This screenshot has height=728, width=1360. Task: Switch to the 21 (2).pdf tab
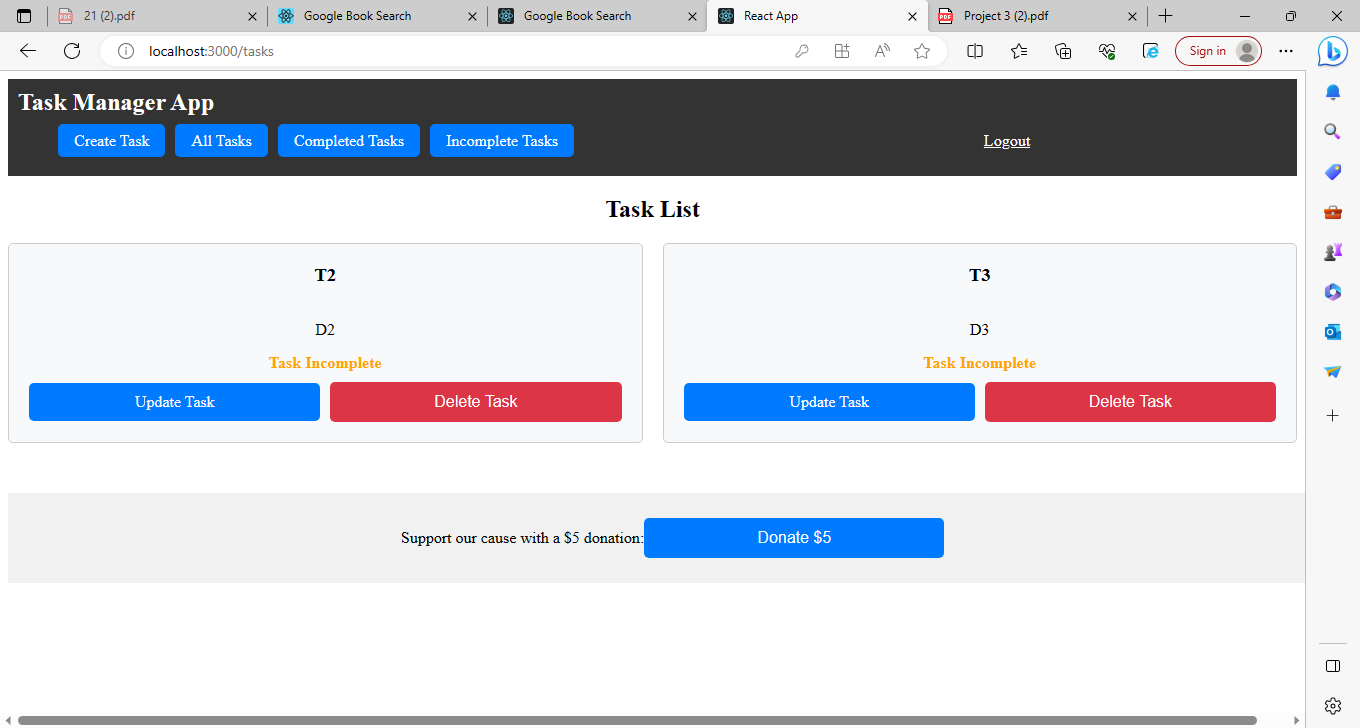[157, 16]
